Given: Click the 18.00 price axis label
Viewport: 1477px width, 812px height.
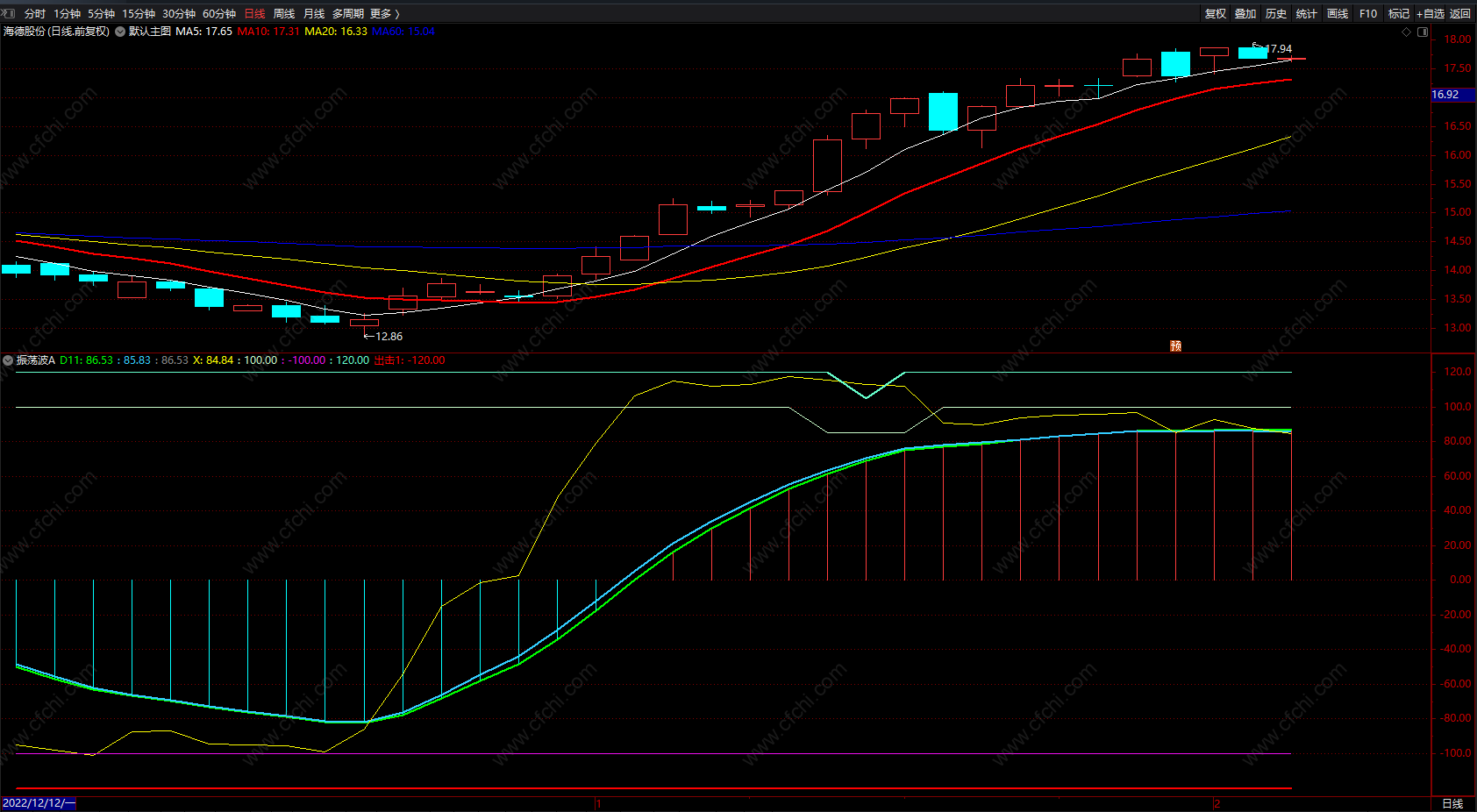Looking at the screenshot, I should (x=1458, y=39).
